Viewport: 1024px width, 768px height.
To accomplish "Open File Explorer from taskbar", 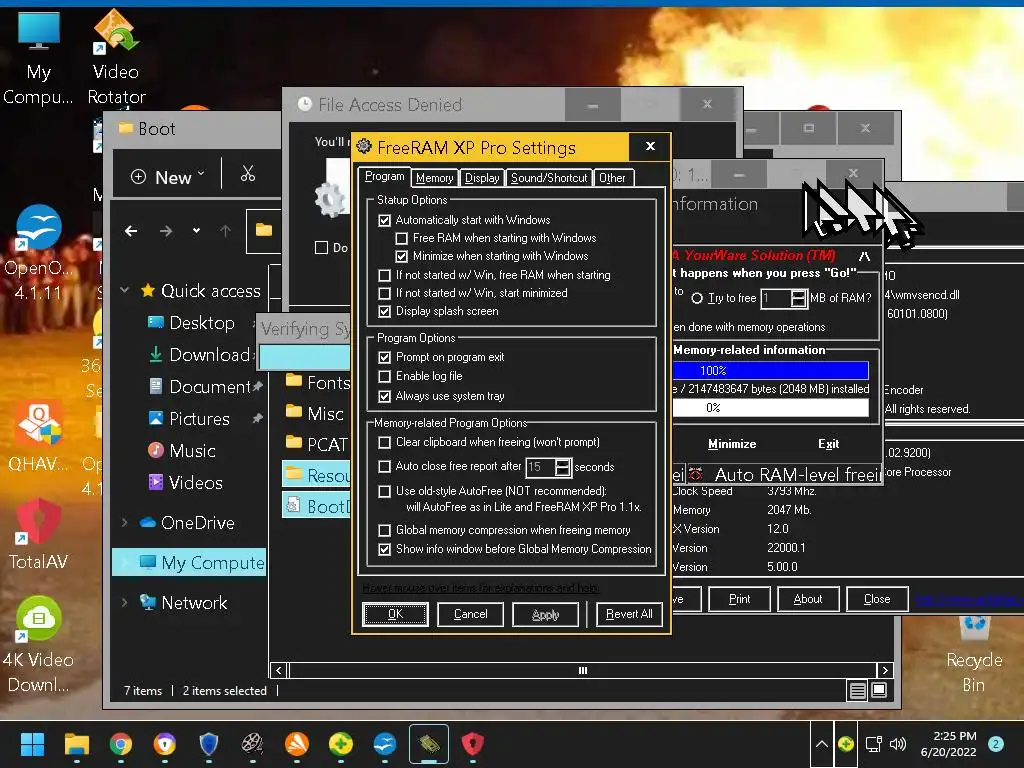I will [x=76, y=744].
